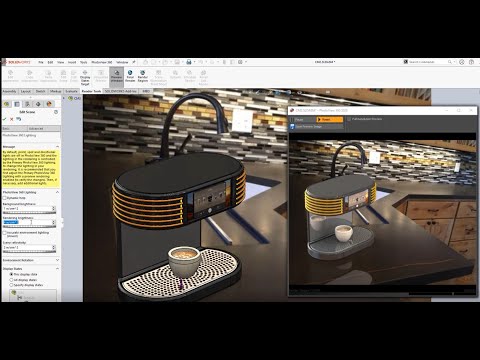
Task: Click the Background brightness slider
Action: click(29, 213)
